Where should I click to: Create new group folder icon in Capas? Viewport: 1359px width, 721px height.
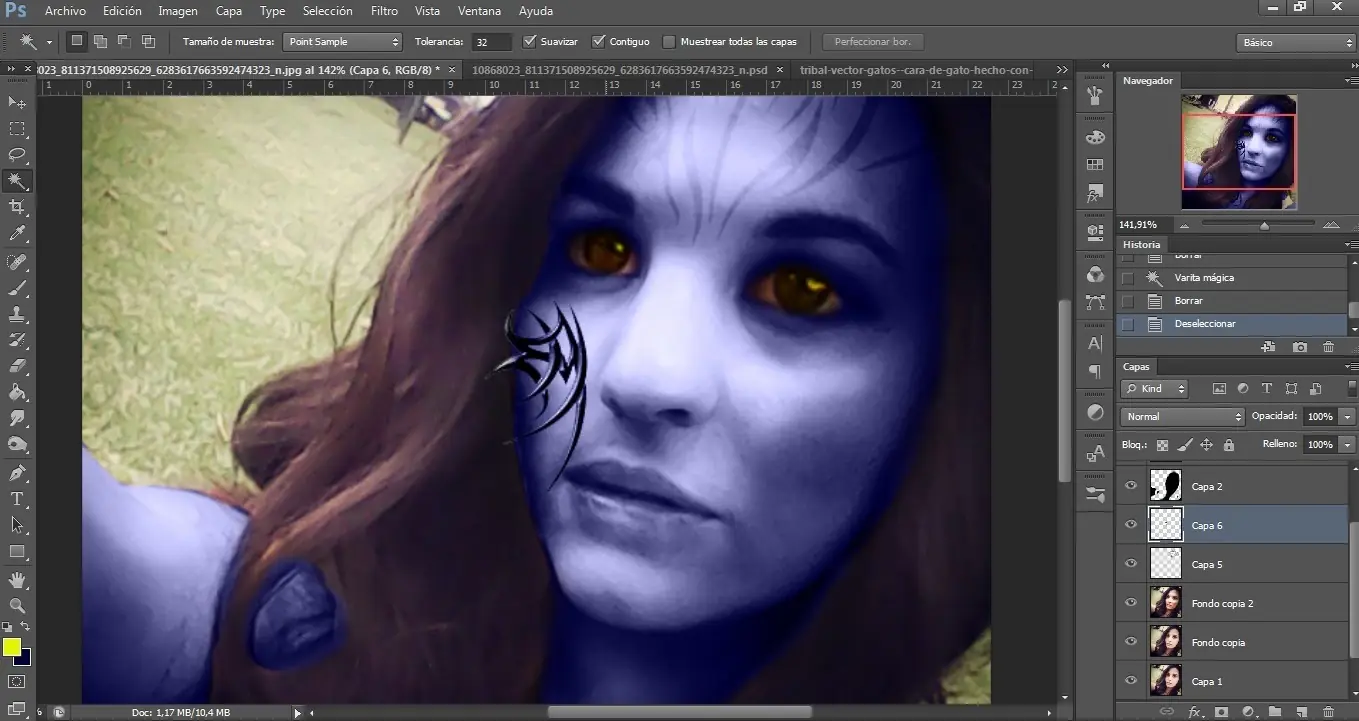[x=1275, y=712]
